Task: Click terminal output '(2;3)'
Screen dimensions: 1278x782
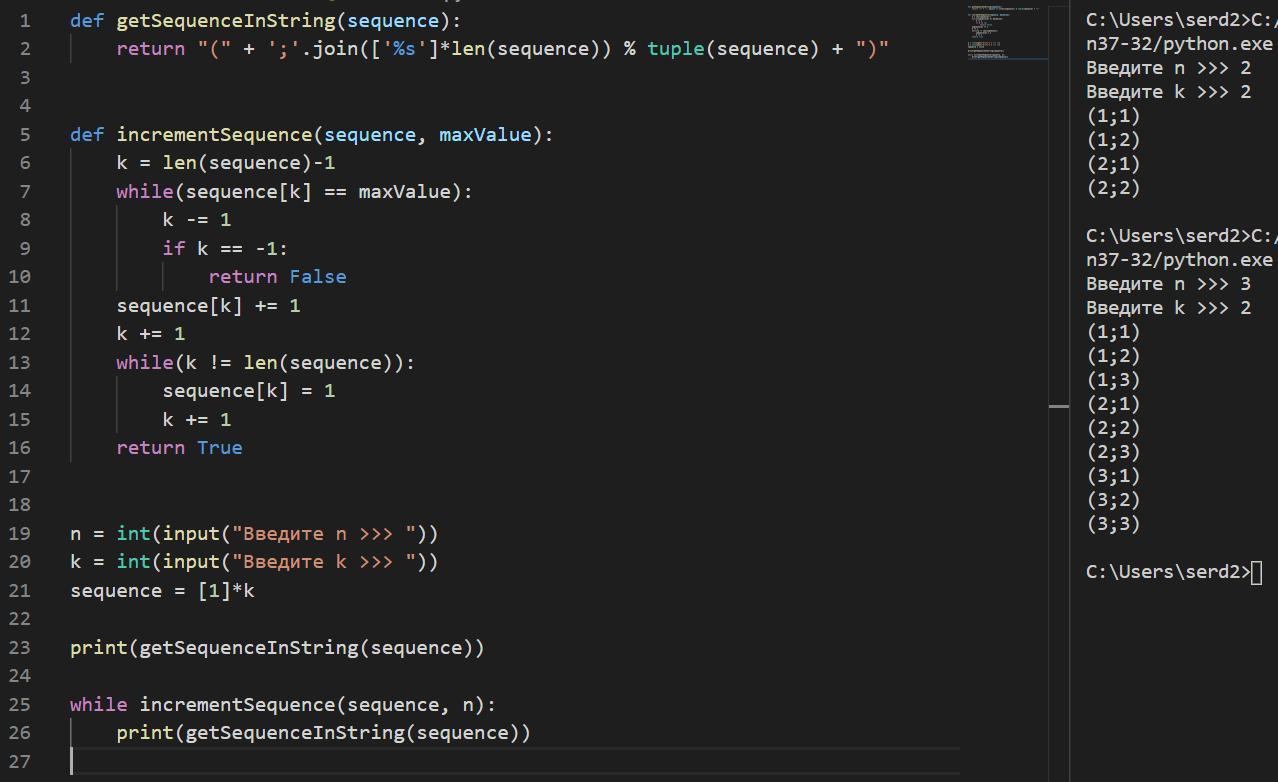Action: pyautogui.click(x=1113, y=452)
